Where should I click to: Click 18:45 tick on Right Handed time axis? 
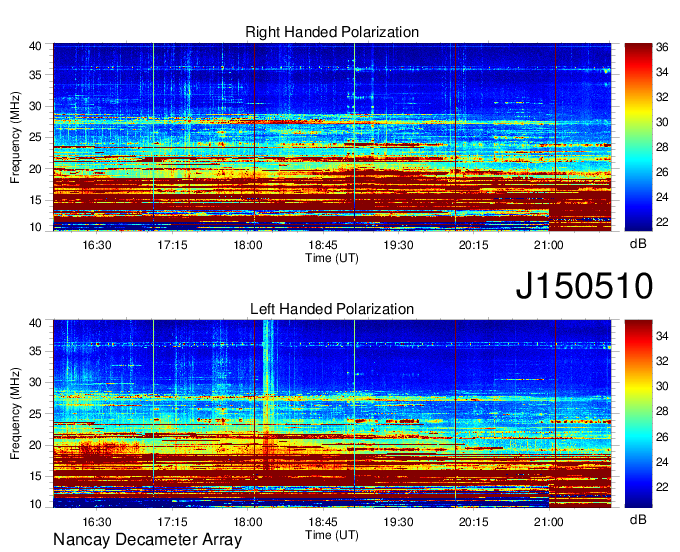pyautogui.click(x=323, y=245)
